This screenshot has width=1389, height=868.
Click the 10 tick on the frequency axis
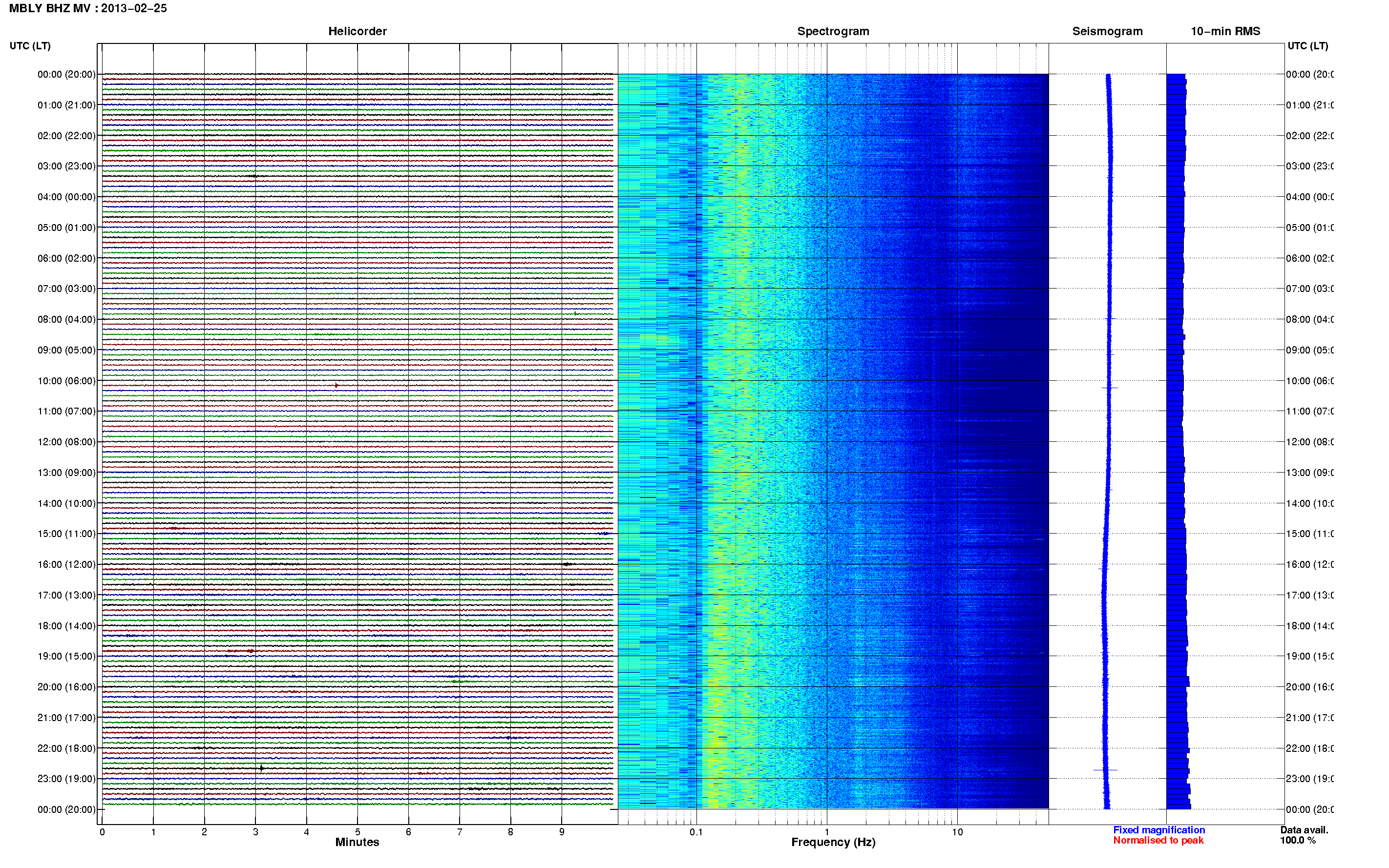tap(957, 832)
